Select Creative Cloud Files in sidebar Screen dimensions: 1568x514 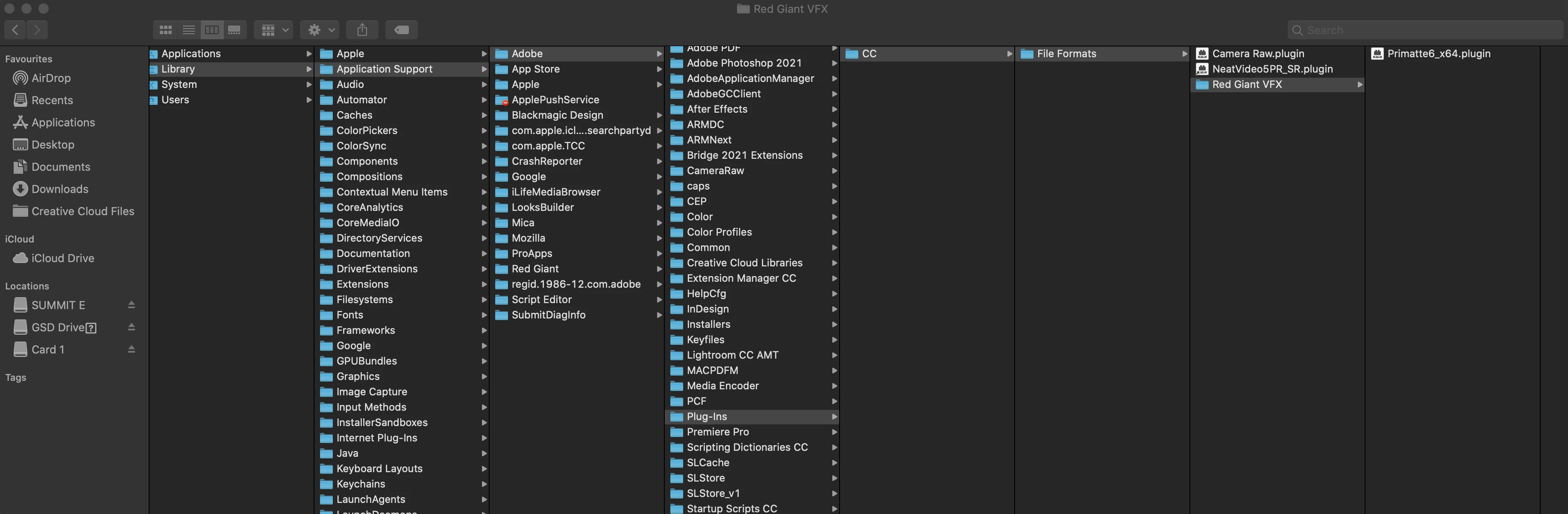click(x=82, y=211)
